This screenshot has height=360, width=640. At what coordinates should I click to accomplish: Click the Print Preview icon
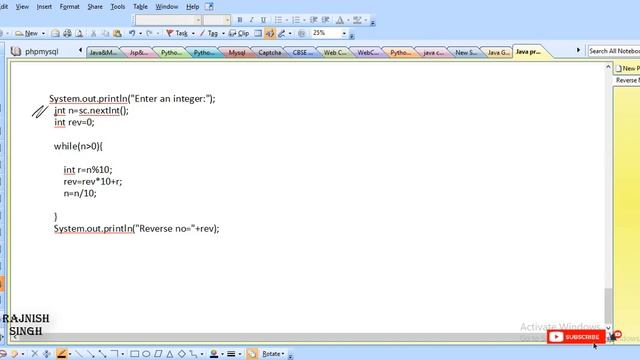click(80, 33)
